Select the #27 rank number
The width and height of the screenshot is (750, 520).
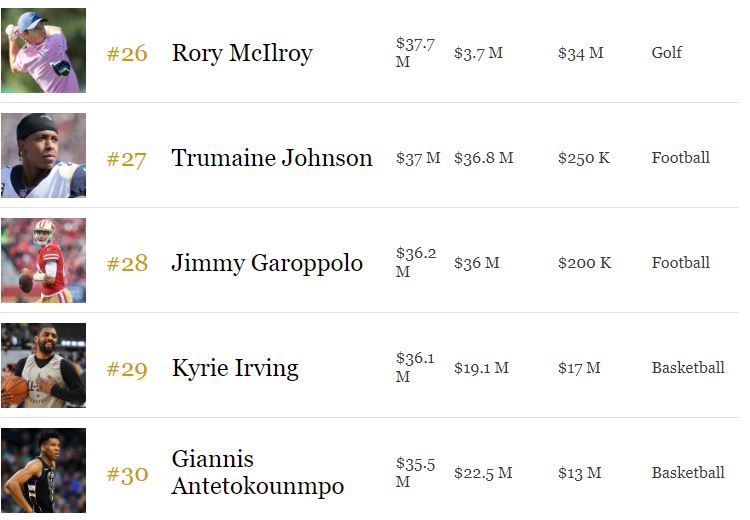[x=126, y=159]
